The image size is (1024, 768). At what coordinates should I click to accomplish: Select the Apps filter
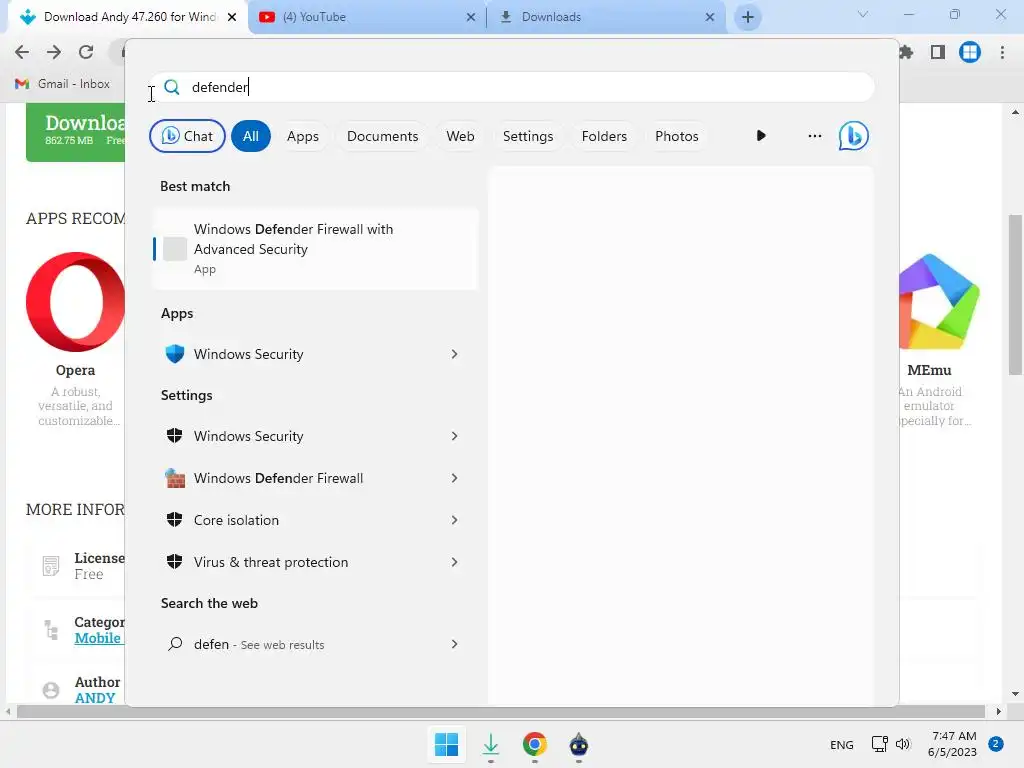coord(303,136)
